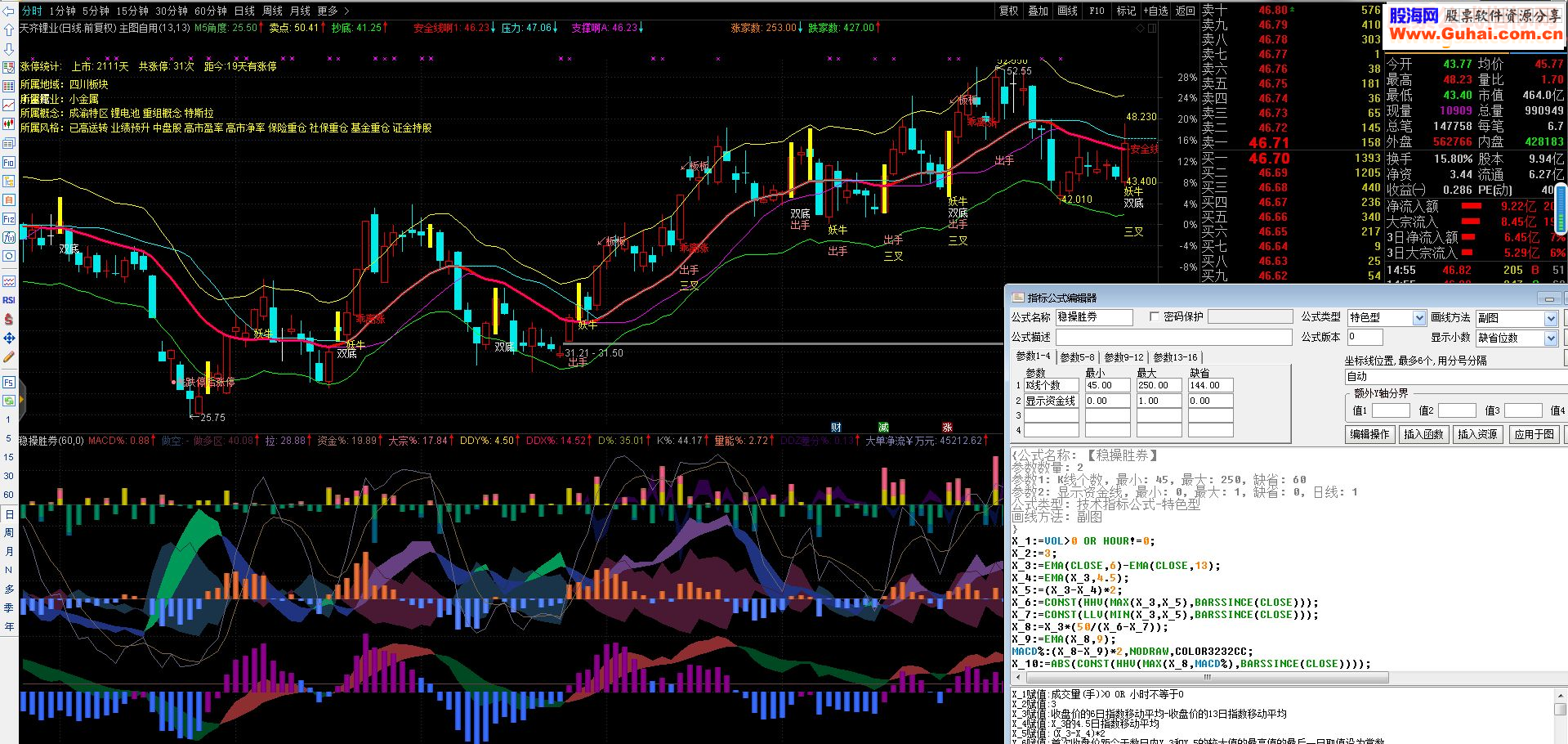Expand the 更多 periods menu
The width and height of the screenshot is (1568, 744).
click(333, 11)
